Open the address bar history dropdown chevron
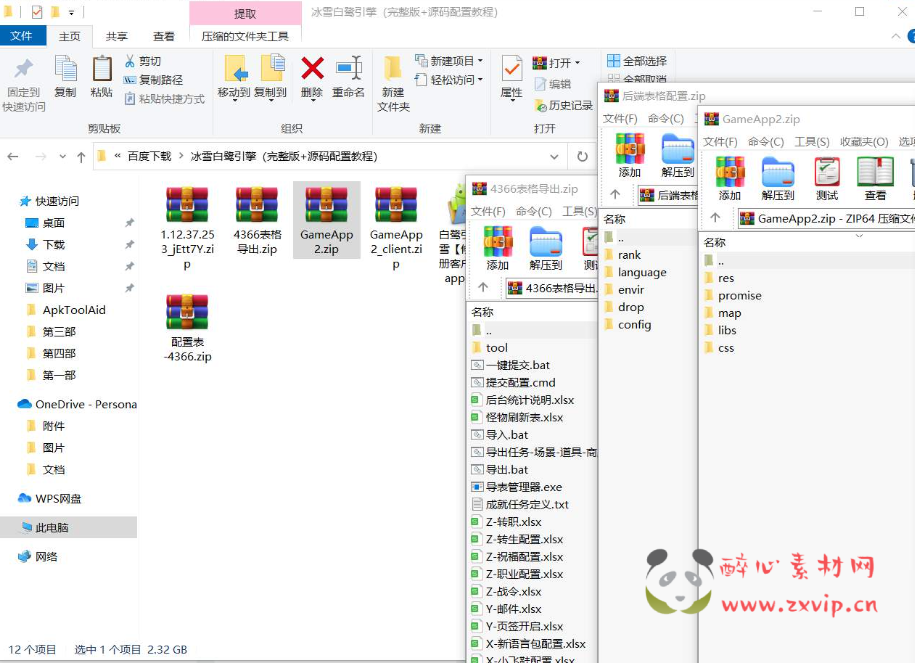This screenshot has height=663, width=915. [555, 156]
